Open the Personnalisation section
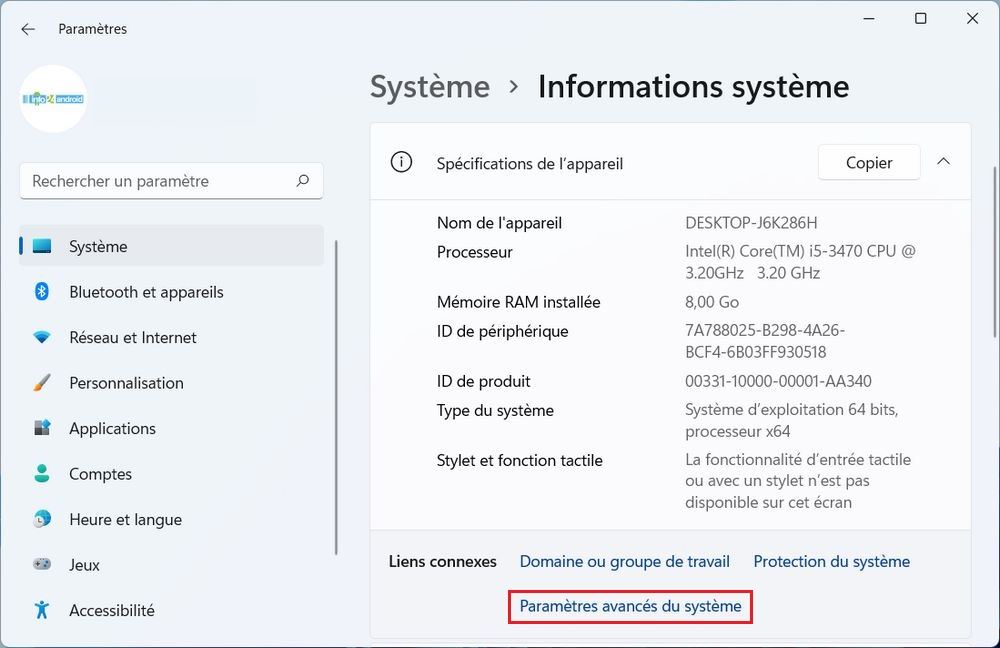 (x=126, y=383)
